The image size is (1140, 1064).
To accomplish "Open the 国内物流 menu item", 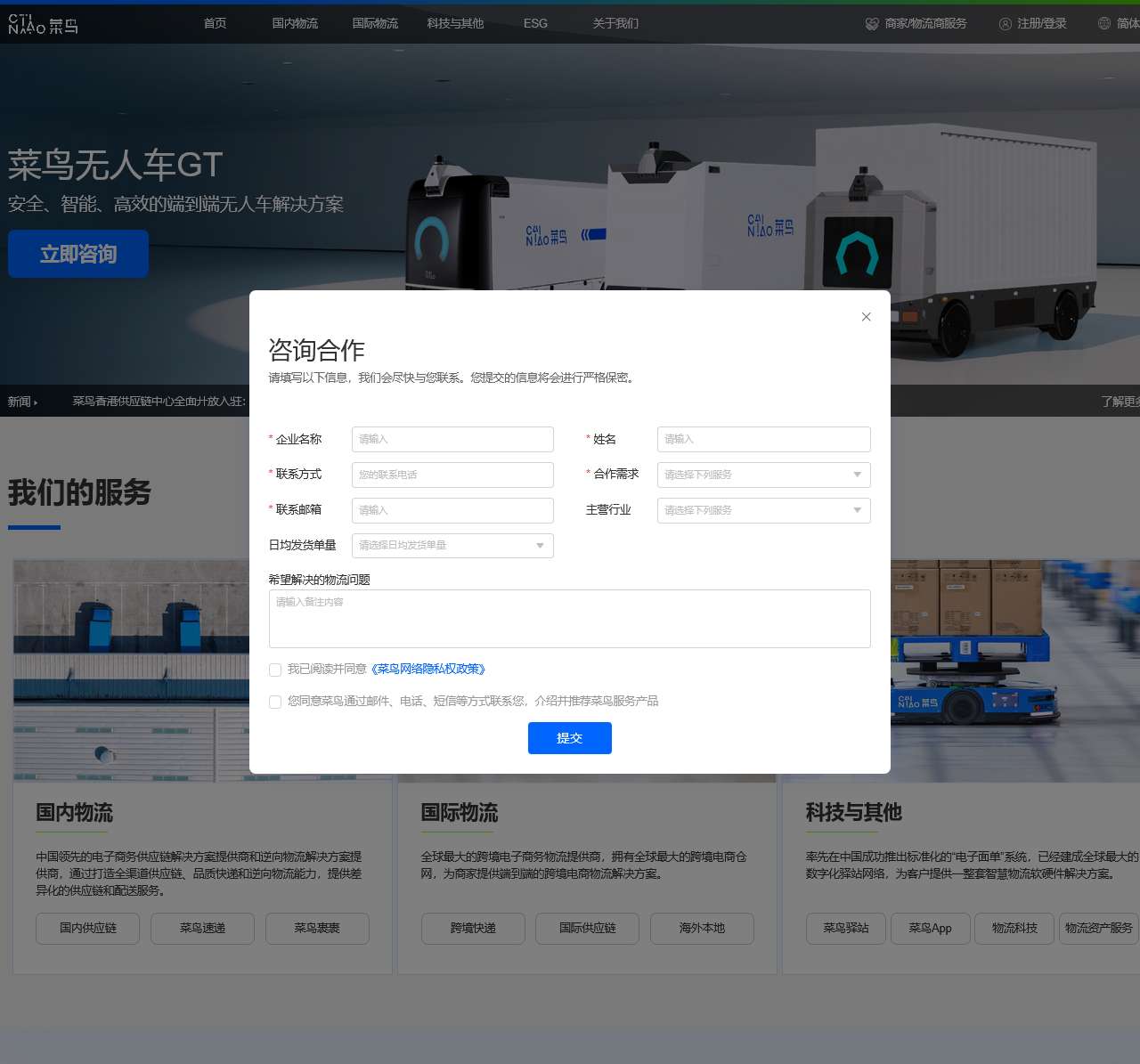I will (295, 23).
